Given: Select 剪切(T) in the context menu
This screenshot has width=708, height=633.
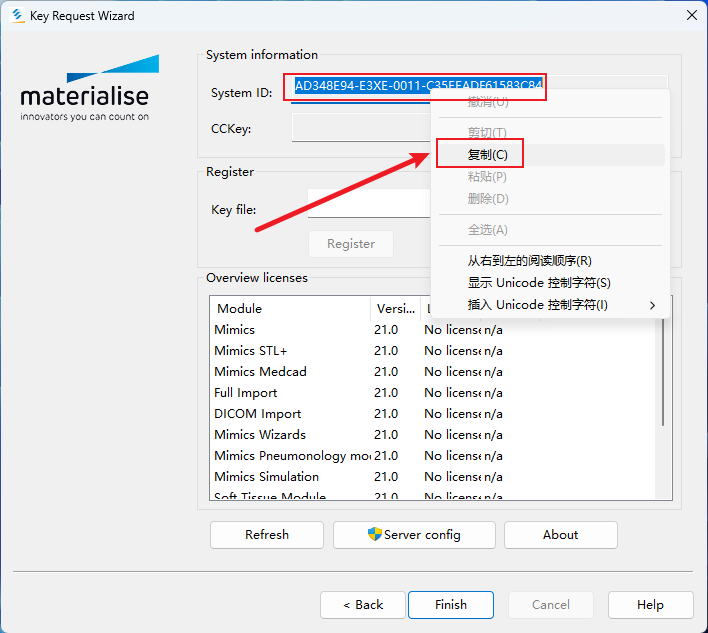Looking at the screenshot, I should click(x=551, y=133).
